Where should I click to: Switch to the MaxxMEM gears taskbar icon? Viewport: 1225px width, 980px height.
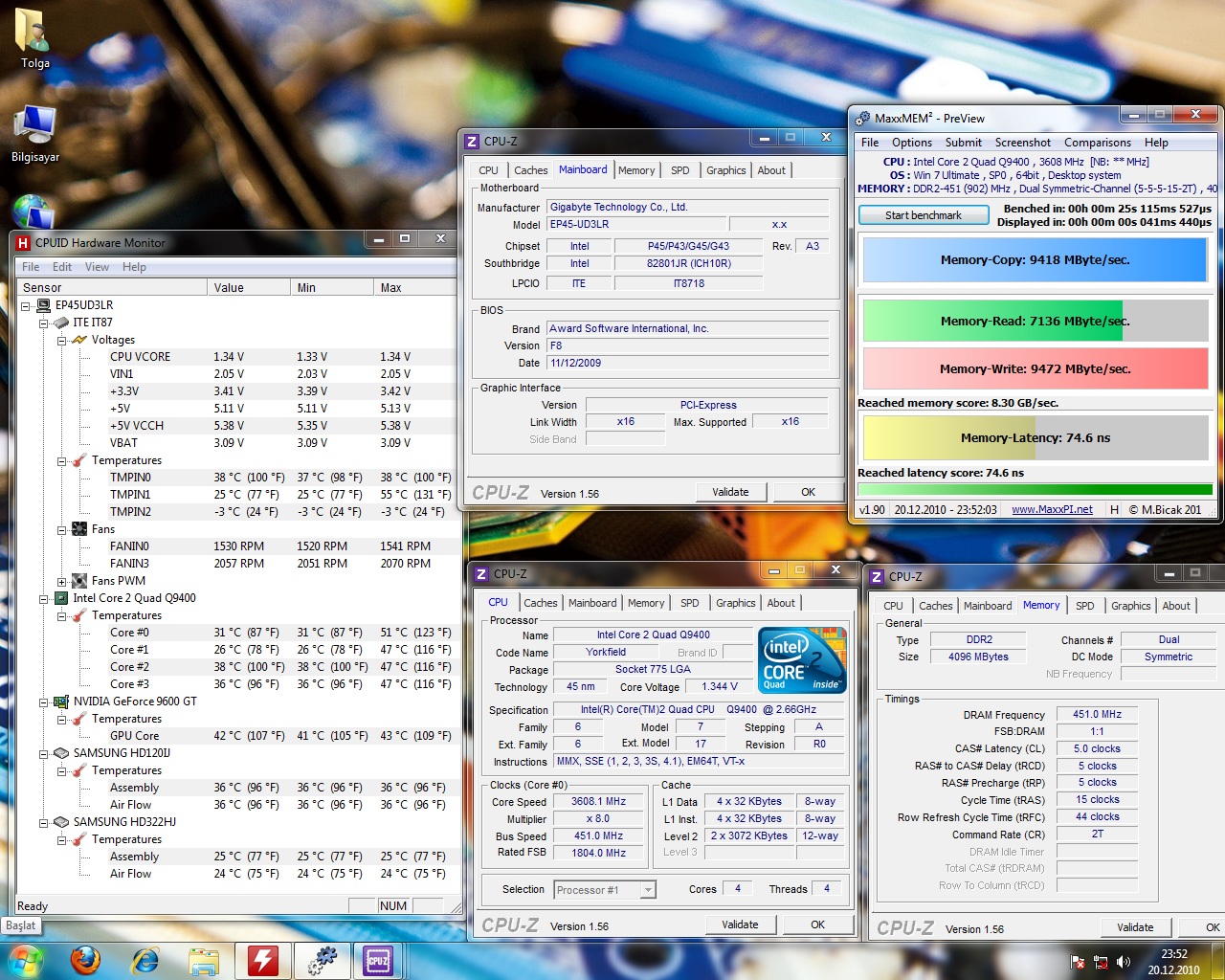pyautogui.click(x=322, y=961)
